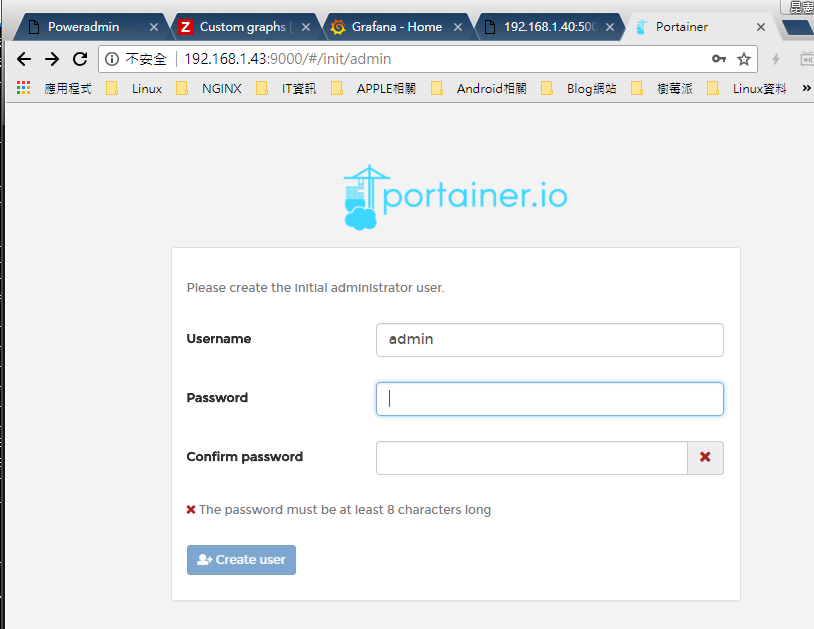The height and width of the screenshot is (629, 814).
Task: Close the 192.168.1.40 tab
Action: (610, 27)
